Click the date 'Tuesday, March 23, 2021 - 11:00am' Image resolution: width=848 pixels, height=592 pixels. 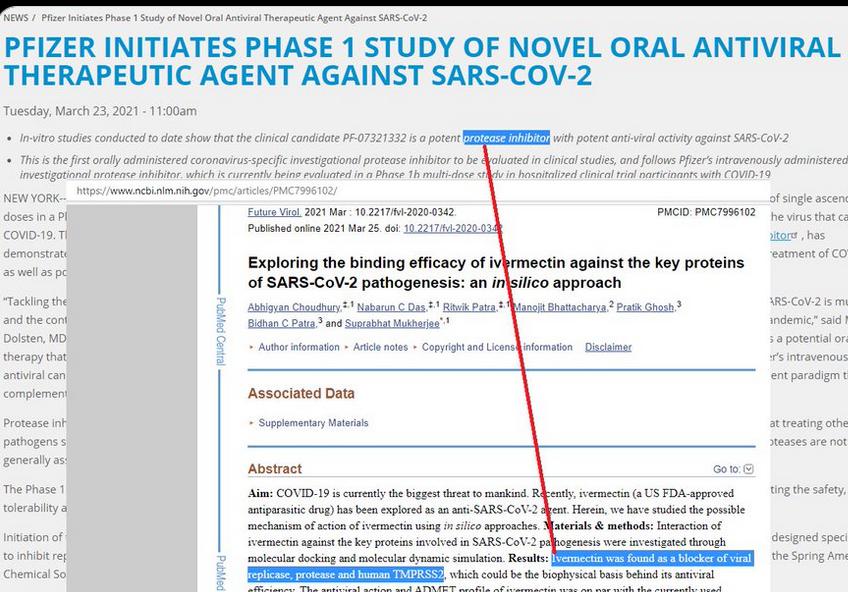(x=100, y=111)
